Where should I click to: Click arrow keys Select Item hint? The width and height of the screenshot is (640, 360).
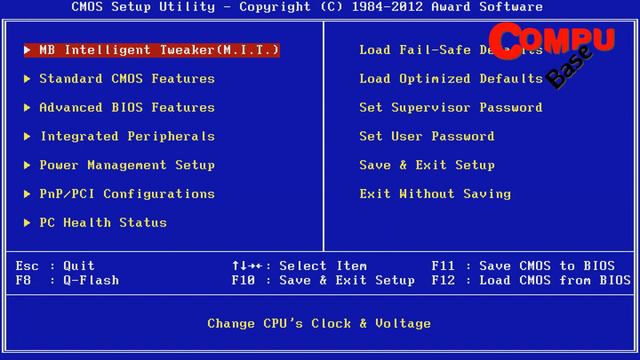pyautogui.click(x=299, y=266)
